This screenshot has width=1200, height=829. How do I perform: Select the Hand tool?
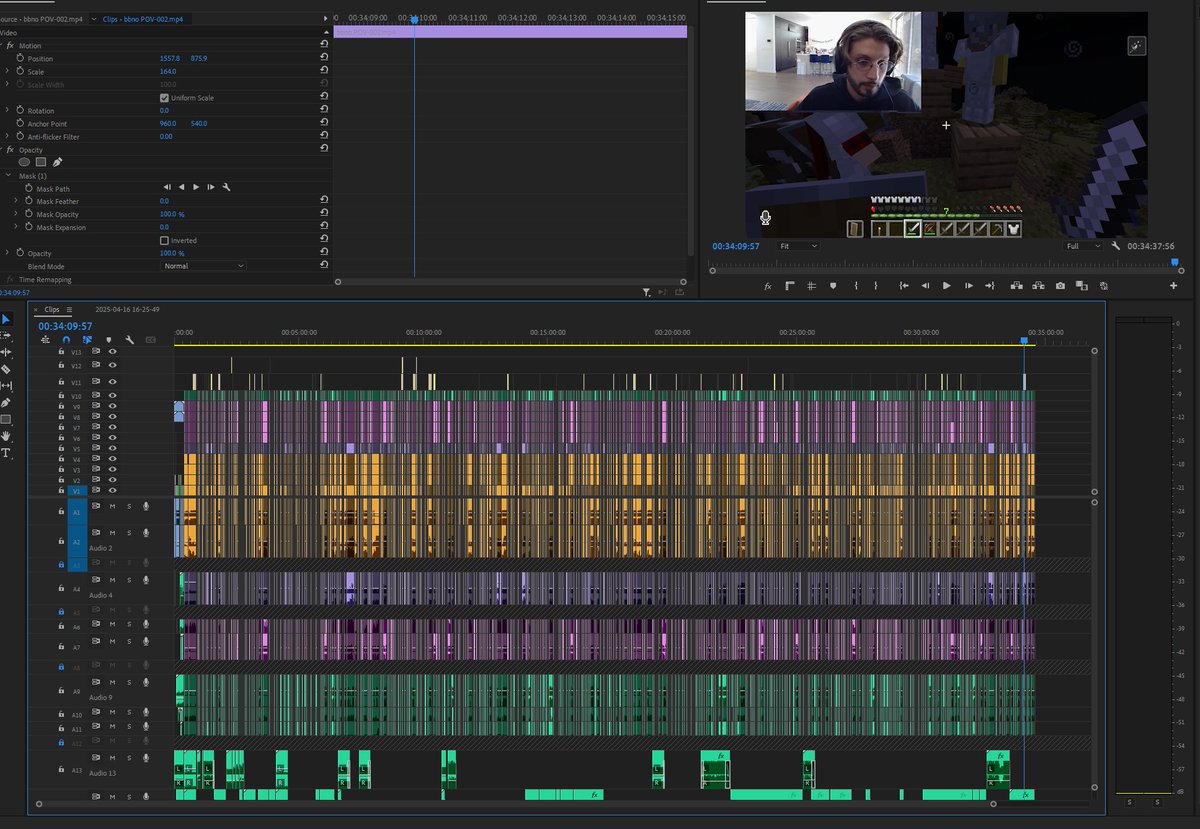click(6, 434)
